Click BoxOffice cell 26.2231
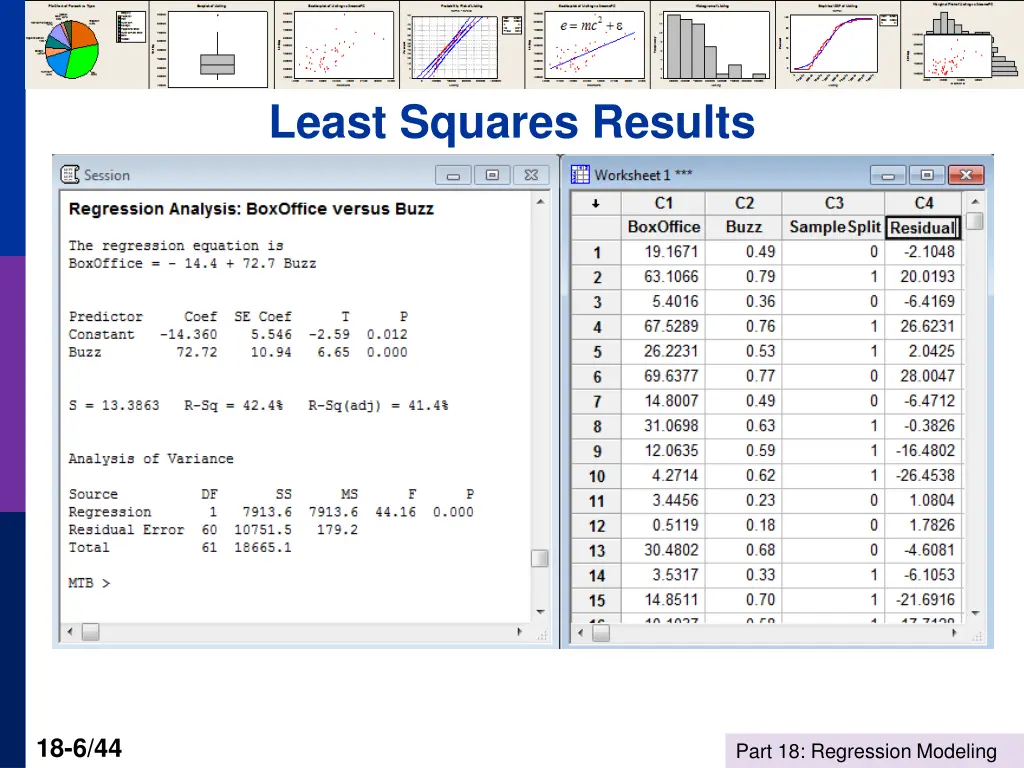The image size is (1024, 768). point(664,351)
